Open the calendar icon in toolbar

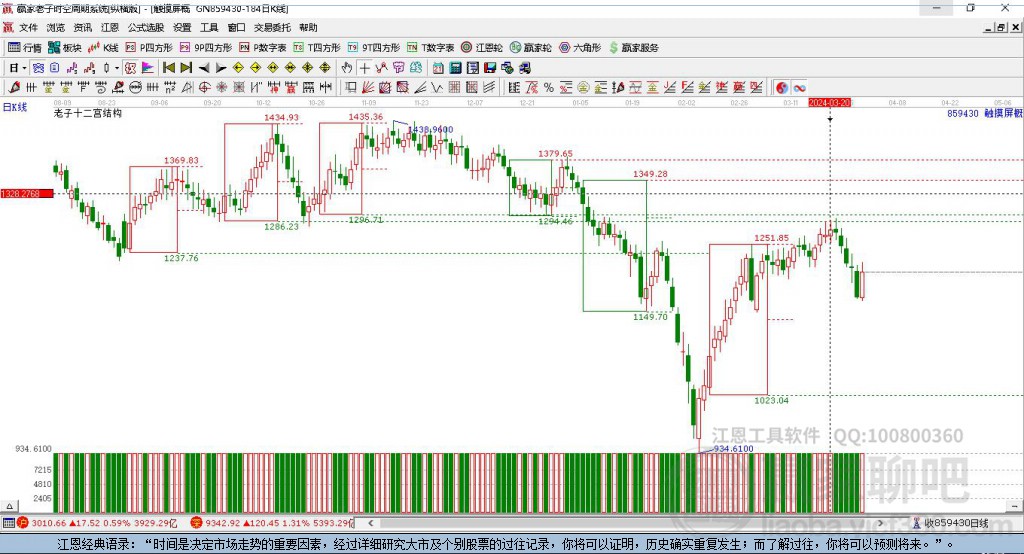tap(438, 67)
